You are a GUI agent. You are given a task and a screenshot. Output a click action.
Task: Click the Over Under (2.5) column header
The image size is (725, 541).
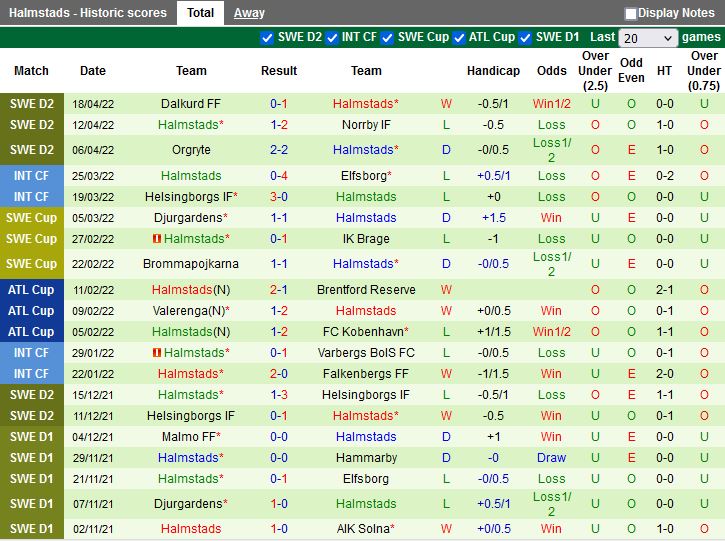click(595, 71)
